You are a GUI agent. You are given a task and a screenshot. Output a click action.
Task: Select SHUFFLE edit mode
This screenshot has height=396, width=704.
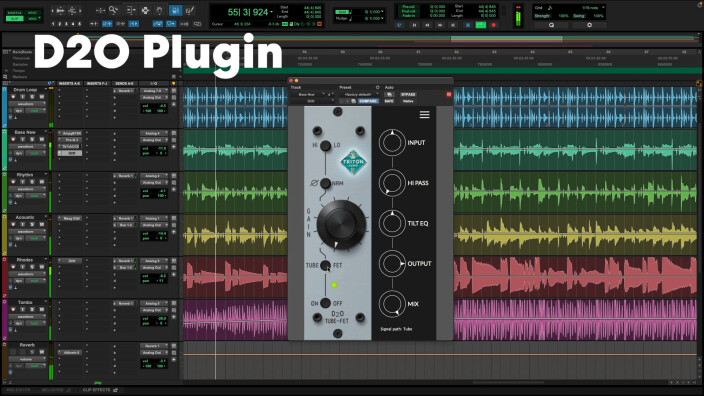point(14,13)
